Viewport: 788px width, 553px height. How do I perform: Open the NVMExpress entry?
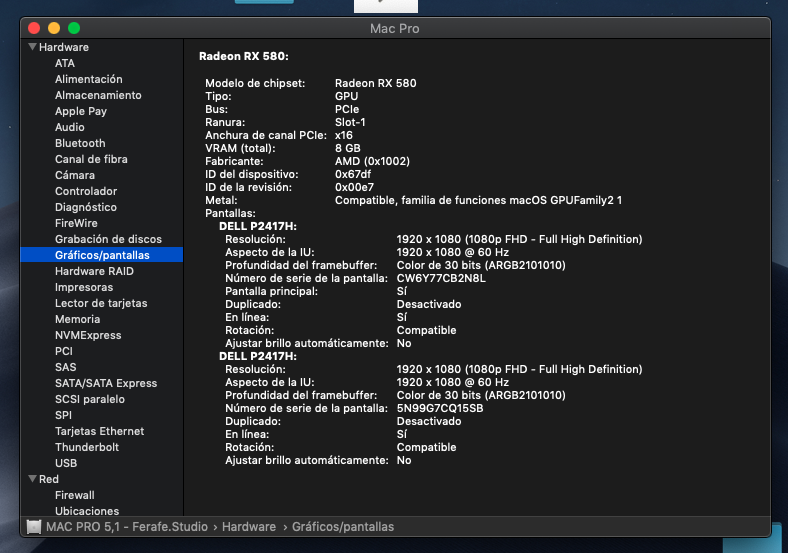tap(88, 335)
